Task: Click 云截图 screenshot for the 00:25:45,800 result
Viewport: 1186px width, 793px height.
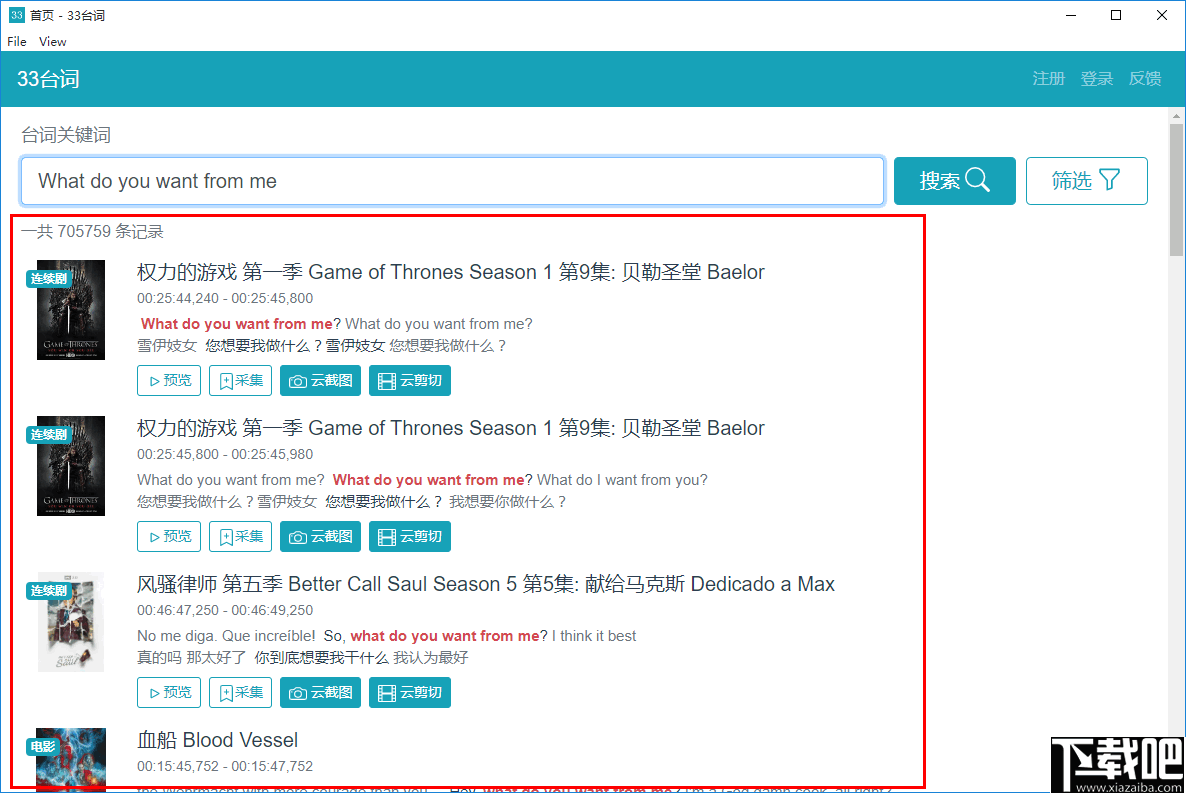Action: tap(320, 536)
